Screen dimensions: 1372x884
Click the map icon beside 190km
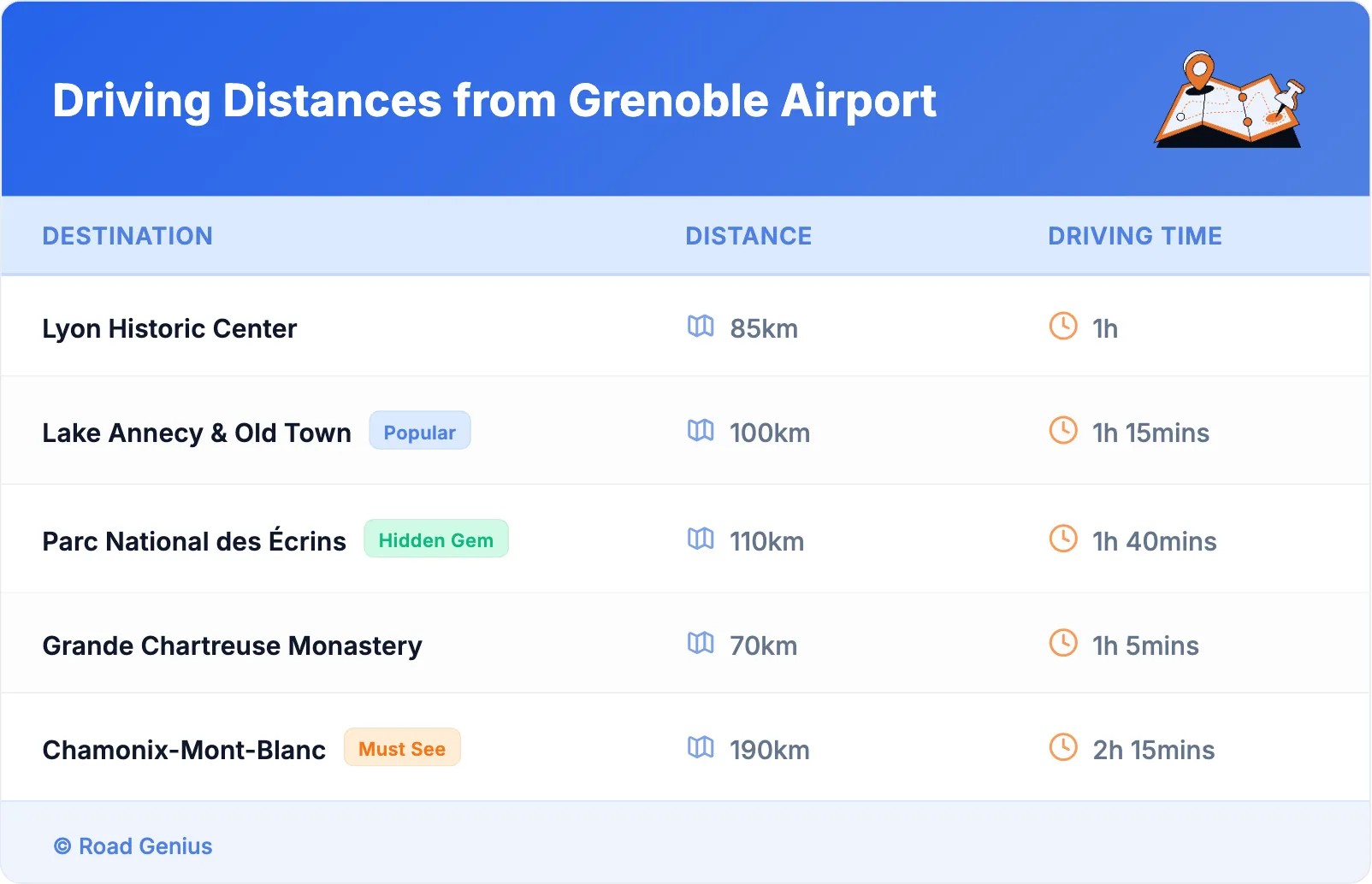[701, 747]
